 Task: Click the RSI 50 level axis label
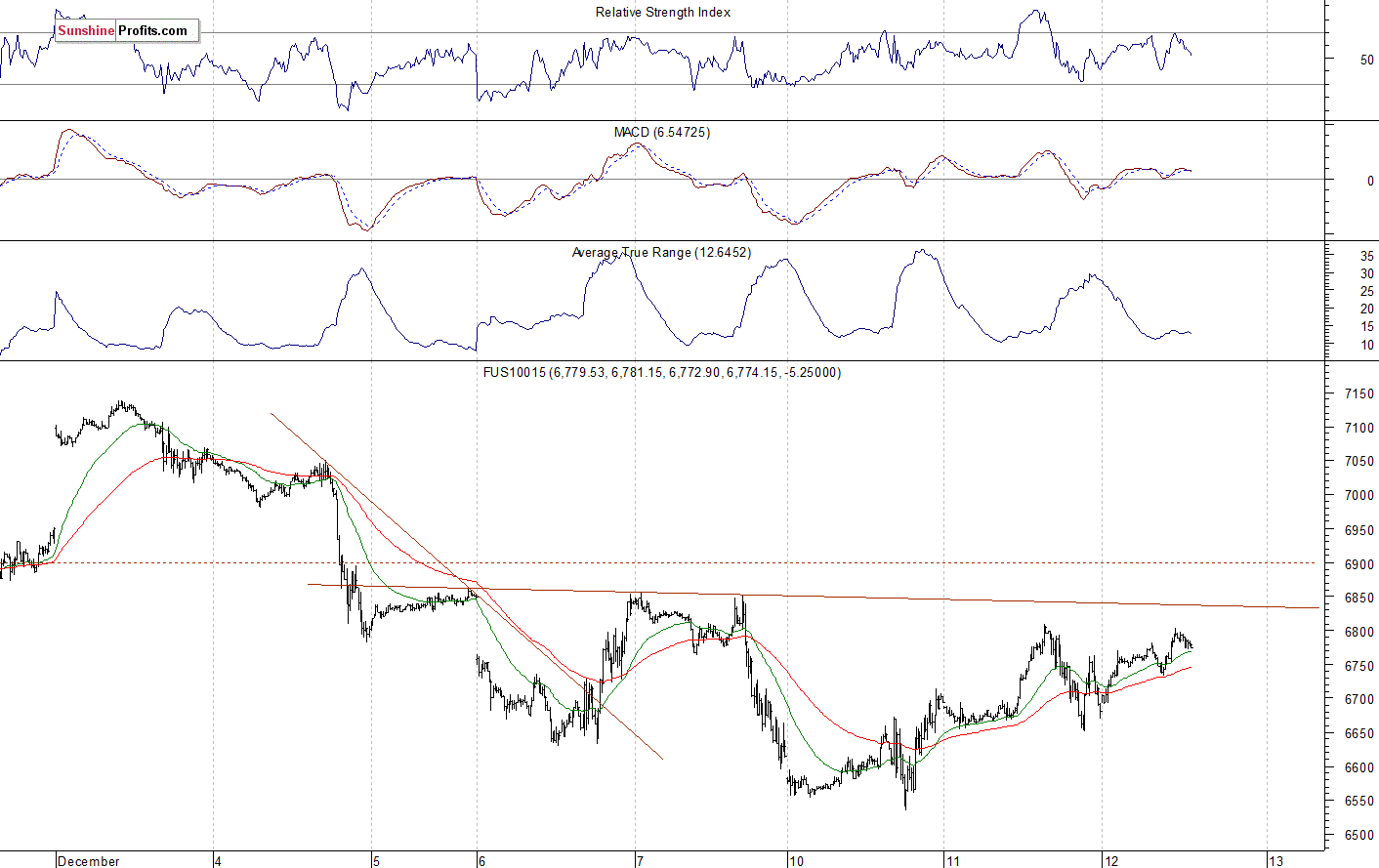pos(1366,61)
